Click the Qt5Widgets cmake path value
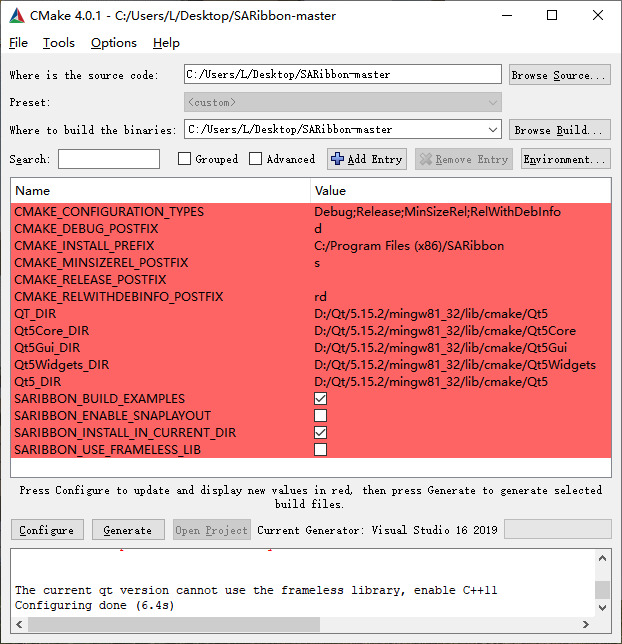Screen dimensions: 622x644 (455, 365)
